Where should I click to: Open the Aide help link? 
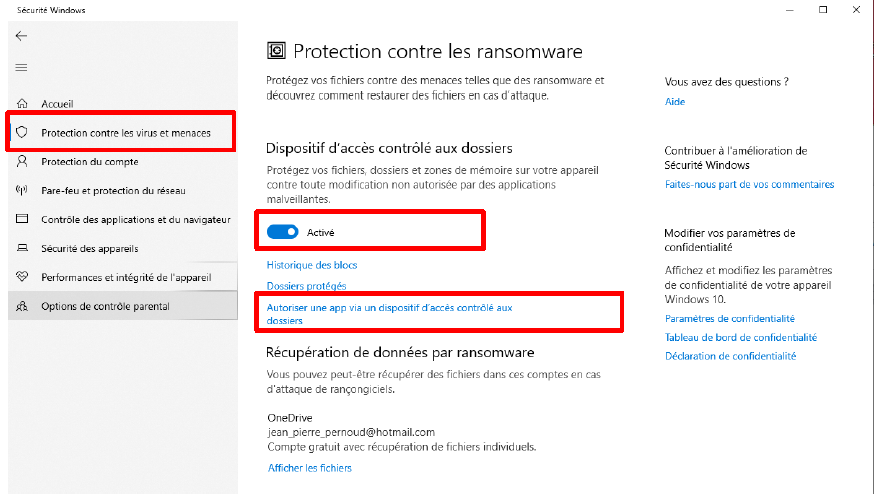click(674, 101)
